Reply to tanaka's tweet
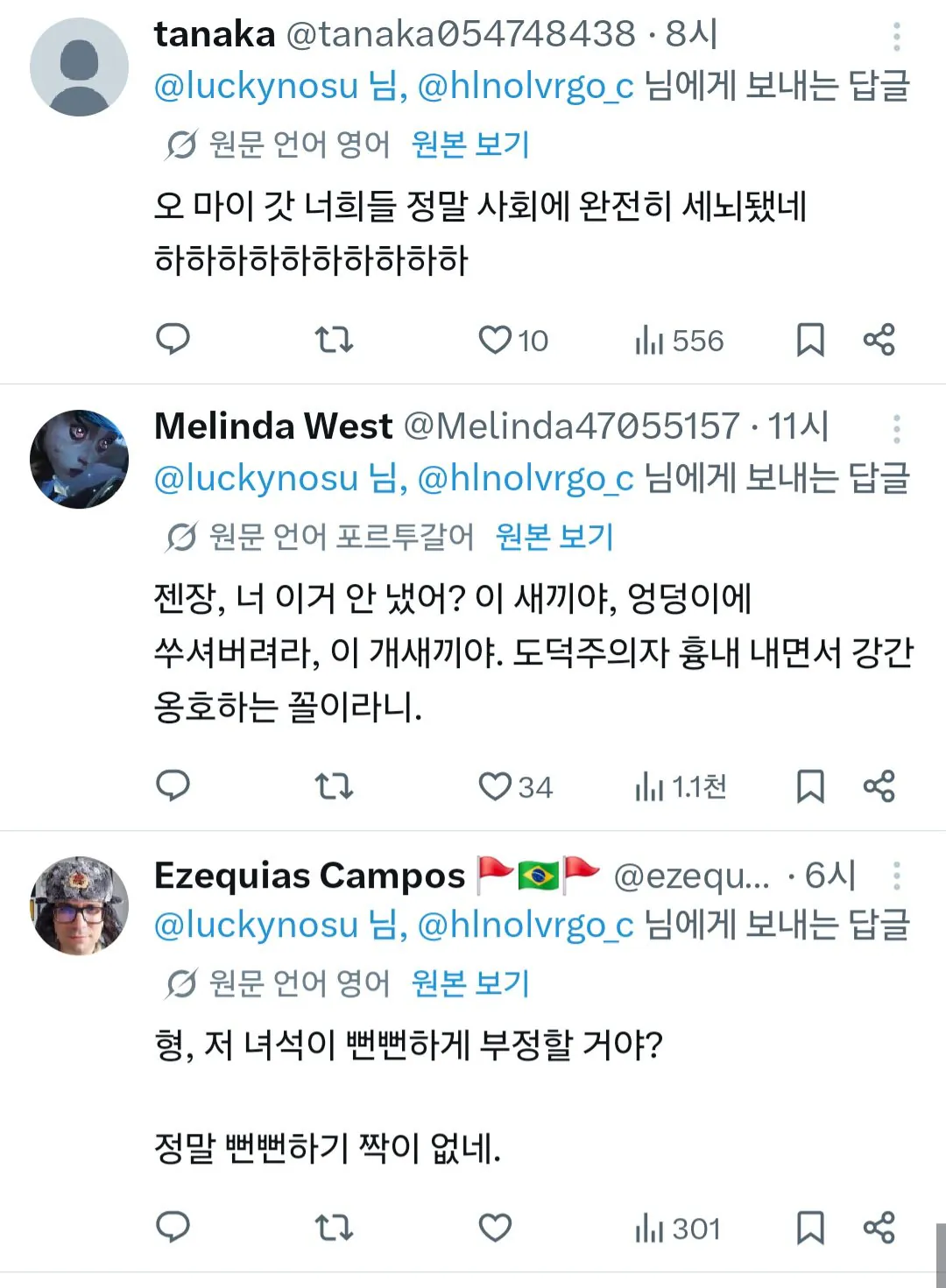946x1288 pixels. click(173, 339)
